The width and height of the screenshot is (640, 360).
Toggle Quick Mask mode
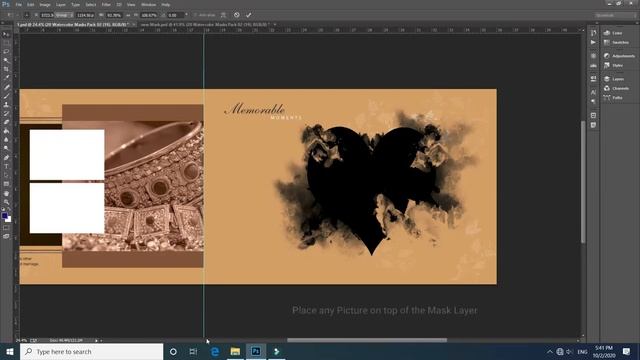click(6, 228)
